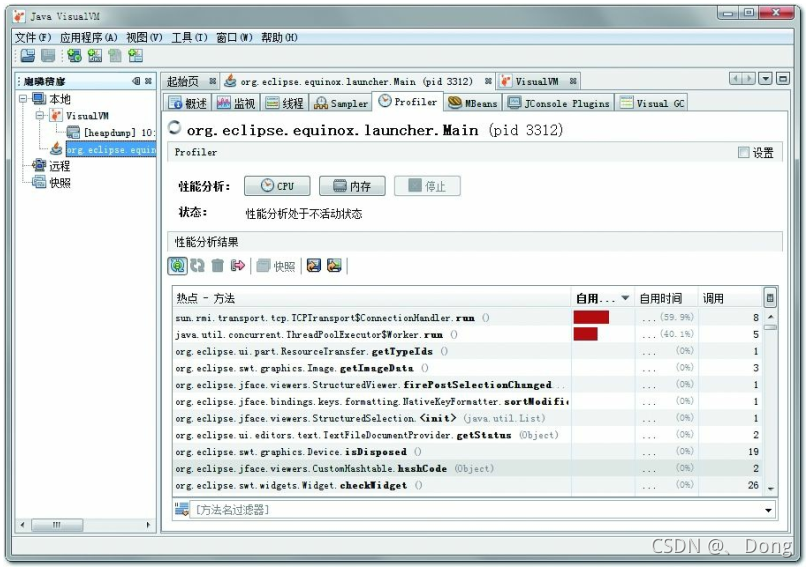Click sort arrow on 自用 column
The image size is (807, 567).
pyautogui.click(x=625, y=298)
